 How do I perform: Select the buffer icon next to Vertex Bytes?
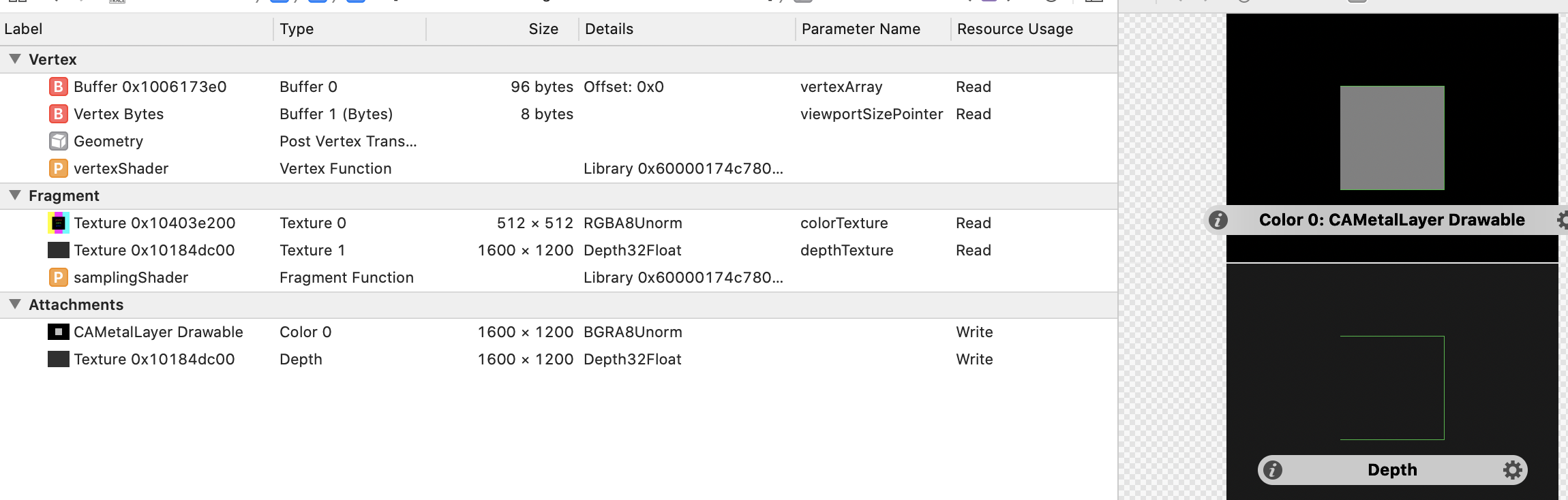click(58, 114)
